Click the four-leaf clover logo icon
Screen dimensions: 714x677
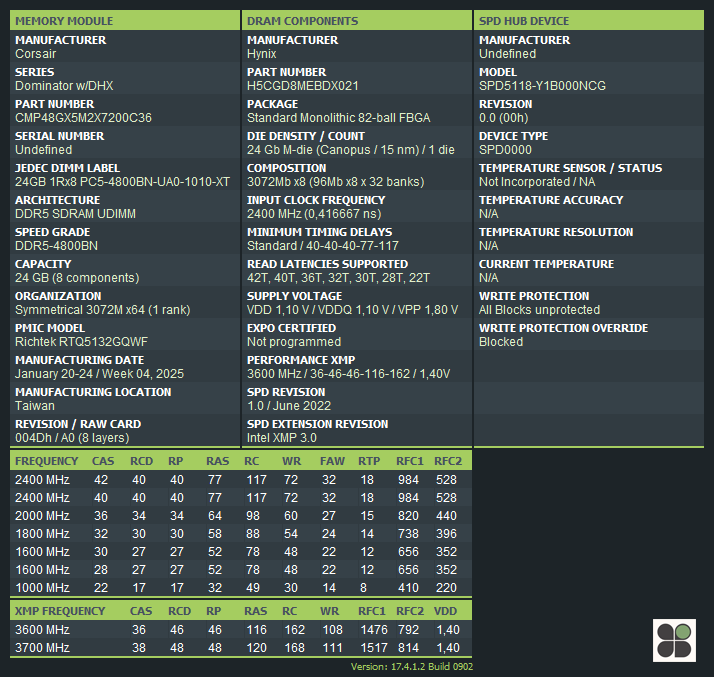pyautogui.click(x=674, y=640)
